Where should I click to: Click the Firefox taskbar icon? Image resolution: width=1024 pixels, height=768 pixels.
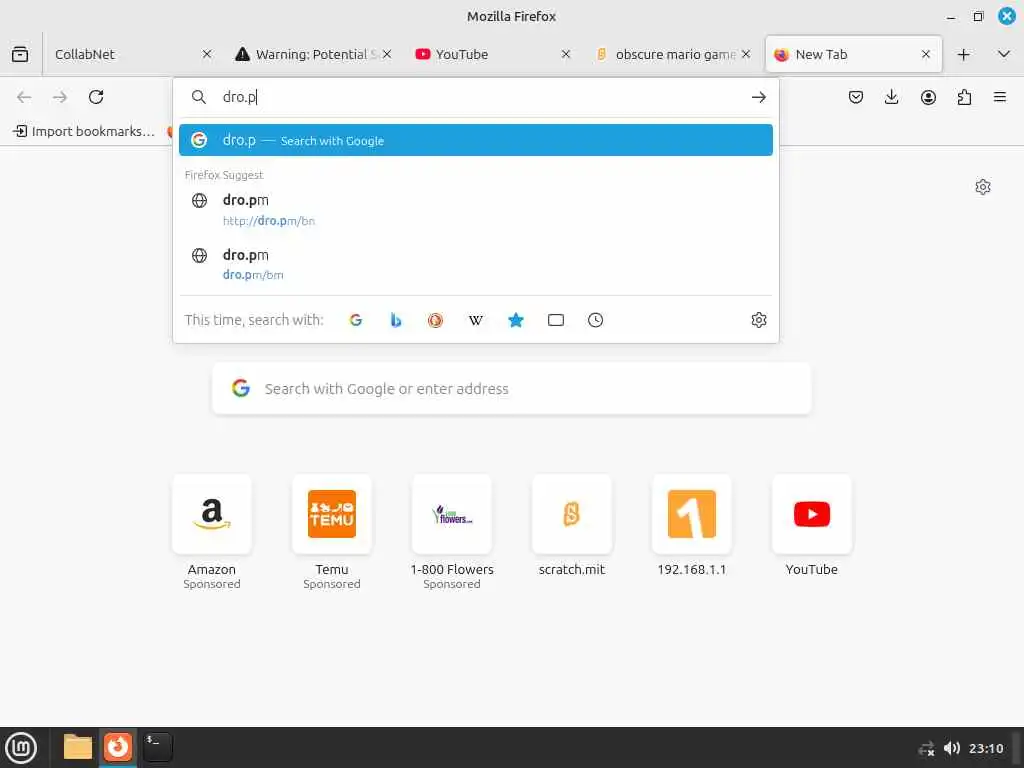coord(118,747)
